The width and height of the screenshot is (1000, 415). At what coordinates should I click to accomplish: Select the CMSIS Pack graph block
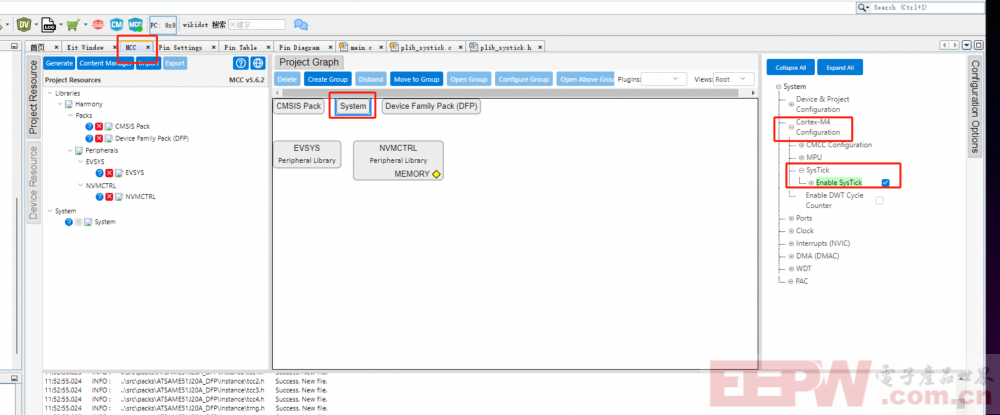[x=298, y=106]
